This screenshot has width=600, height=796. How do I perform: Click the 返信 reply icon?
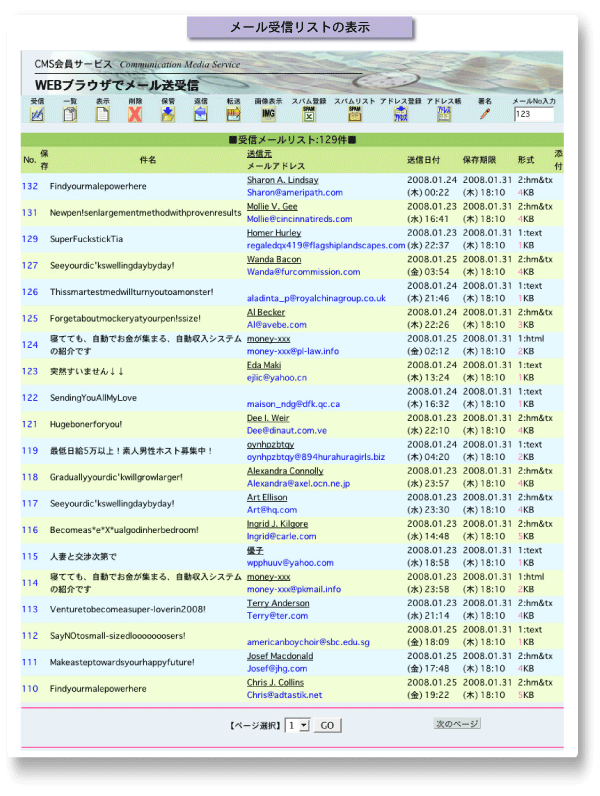(x=201, y=114)
